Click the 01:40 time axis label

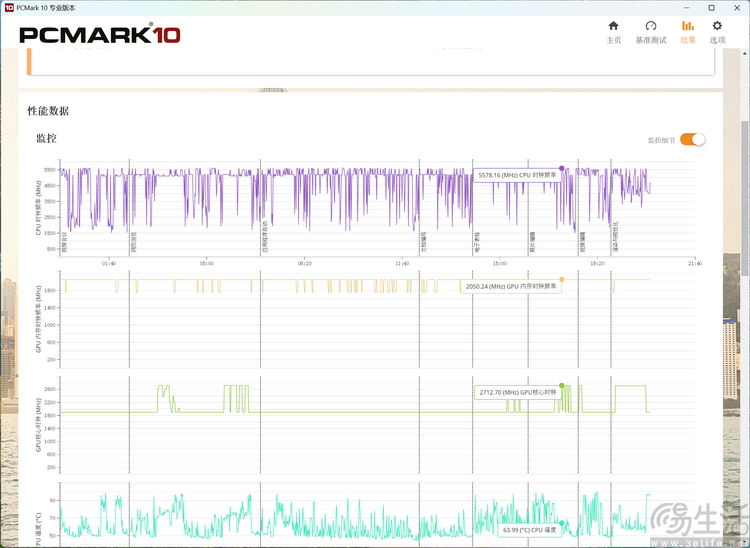point(109,263)
